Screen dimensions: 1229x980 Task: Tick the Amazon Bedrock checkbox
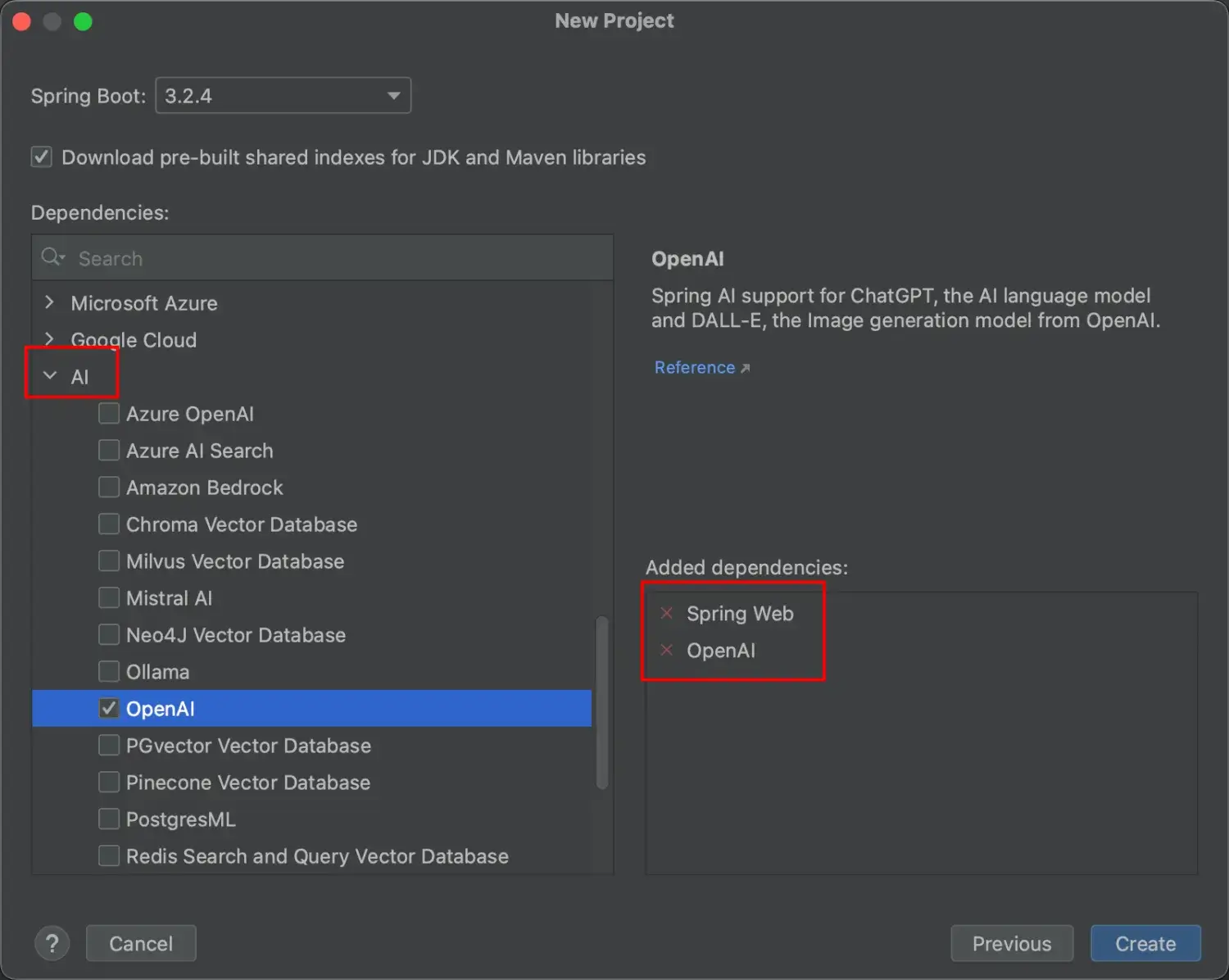click(x=109, y=487)
